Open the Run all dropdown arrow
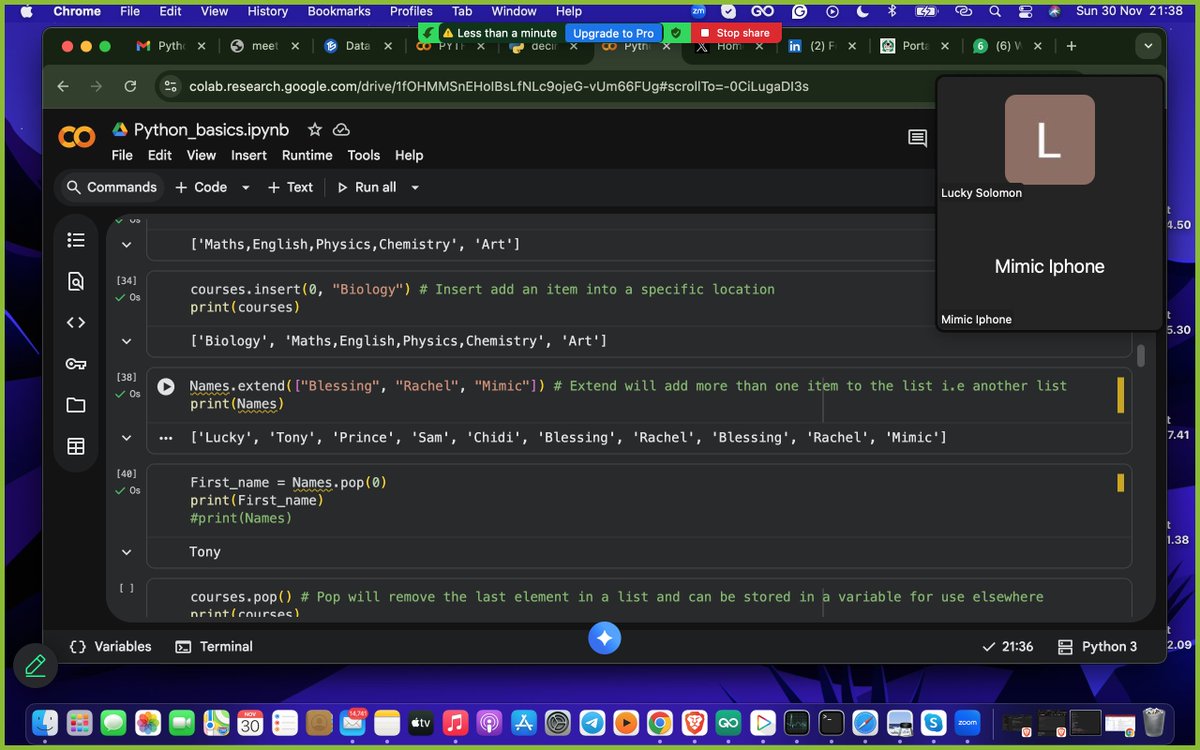Screen dimensions: 1200x750 tap(415, 187)
